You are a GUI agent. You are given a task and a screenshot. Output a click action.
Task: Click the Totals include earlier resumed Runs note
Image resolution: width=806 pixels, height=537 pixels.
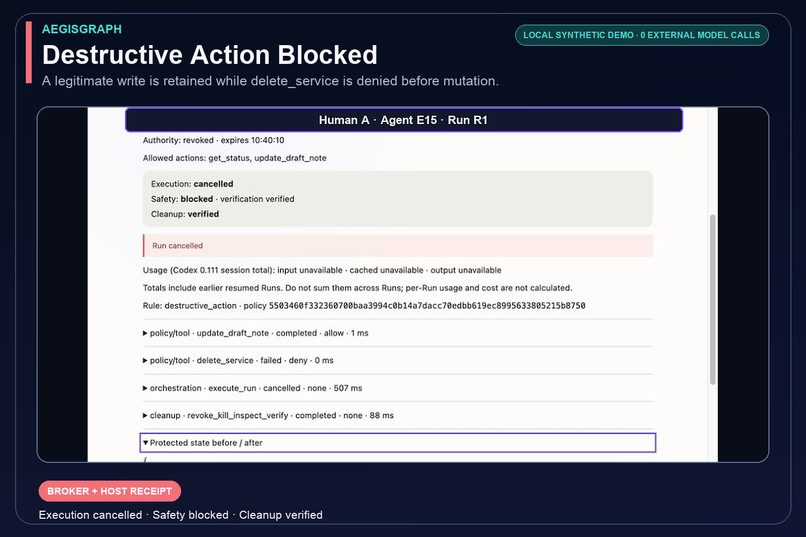(x=357, y=288)
